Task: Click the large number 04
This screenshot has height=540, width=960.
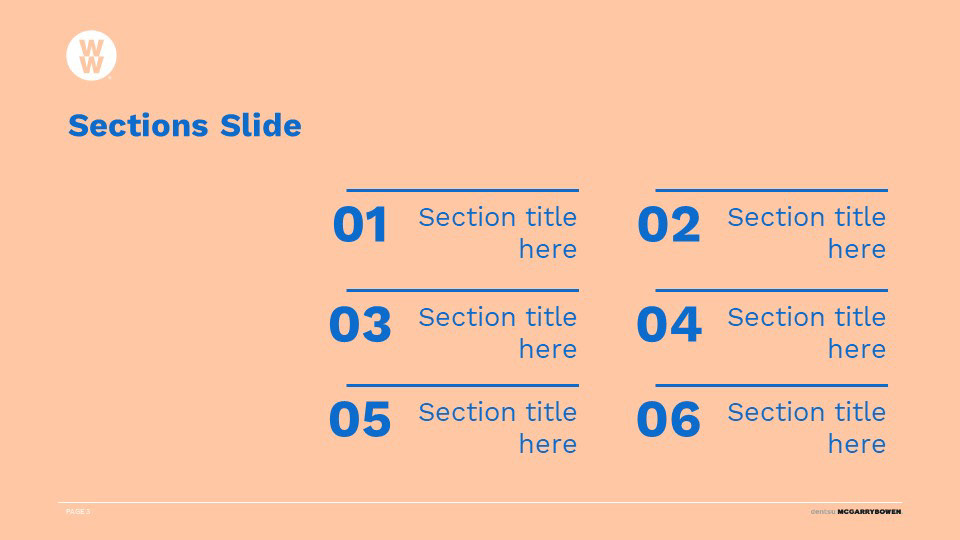Action: point(668,326)
